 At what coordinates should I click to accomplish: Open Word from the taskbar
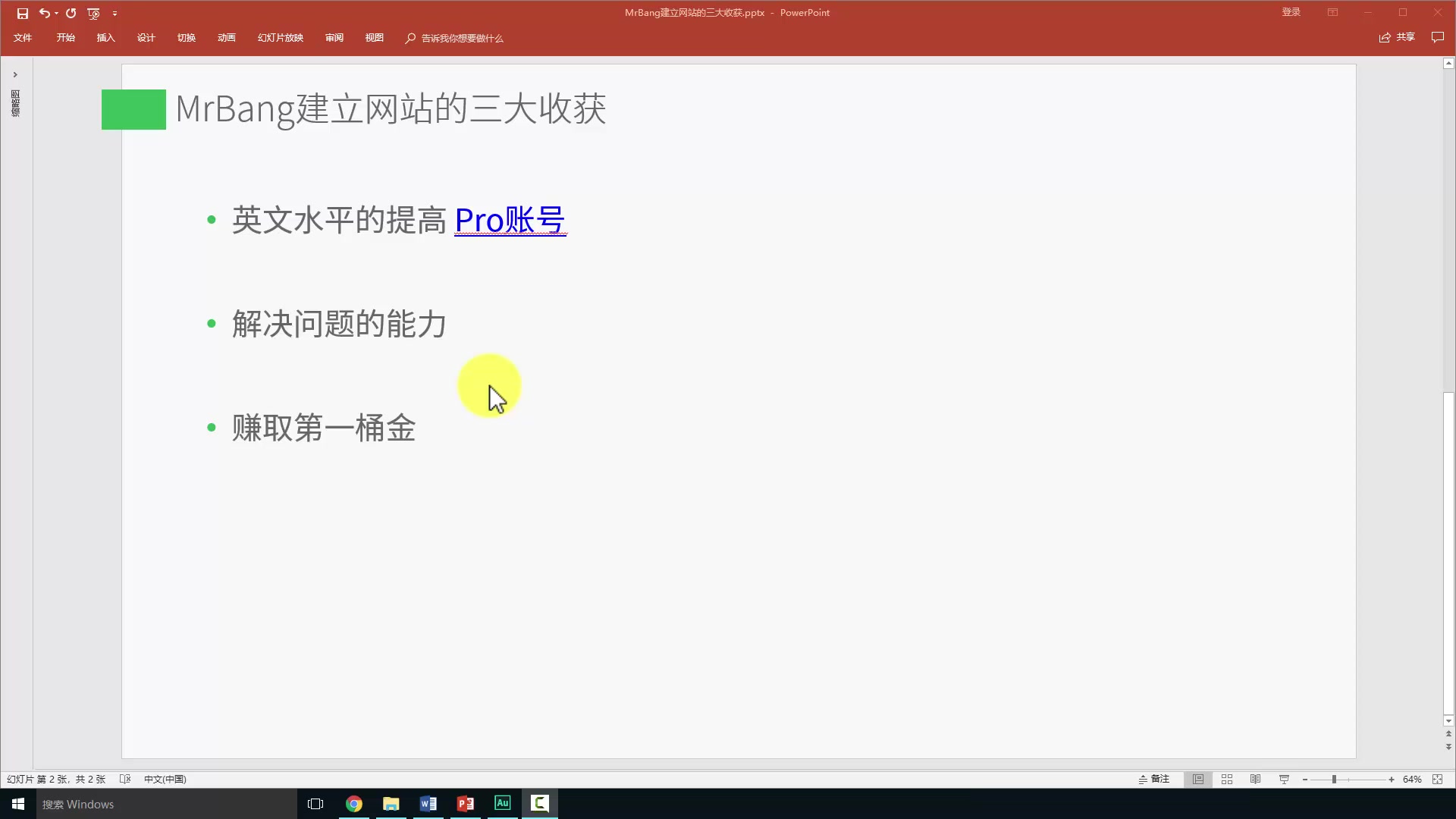[428, 804]
